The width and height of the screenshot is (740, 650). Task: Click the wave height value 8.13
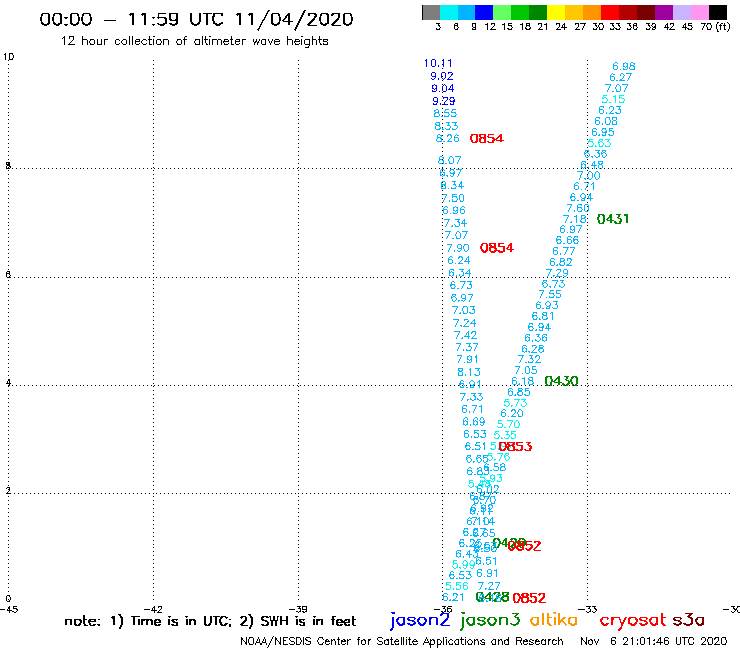point(469,372)
